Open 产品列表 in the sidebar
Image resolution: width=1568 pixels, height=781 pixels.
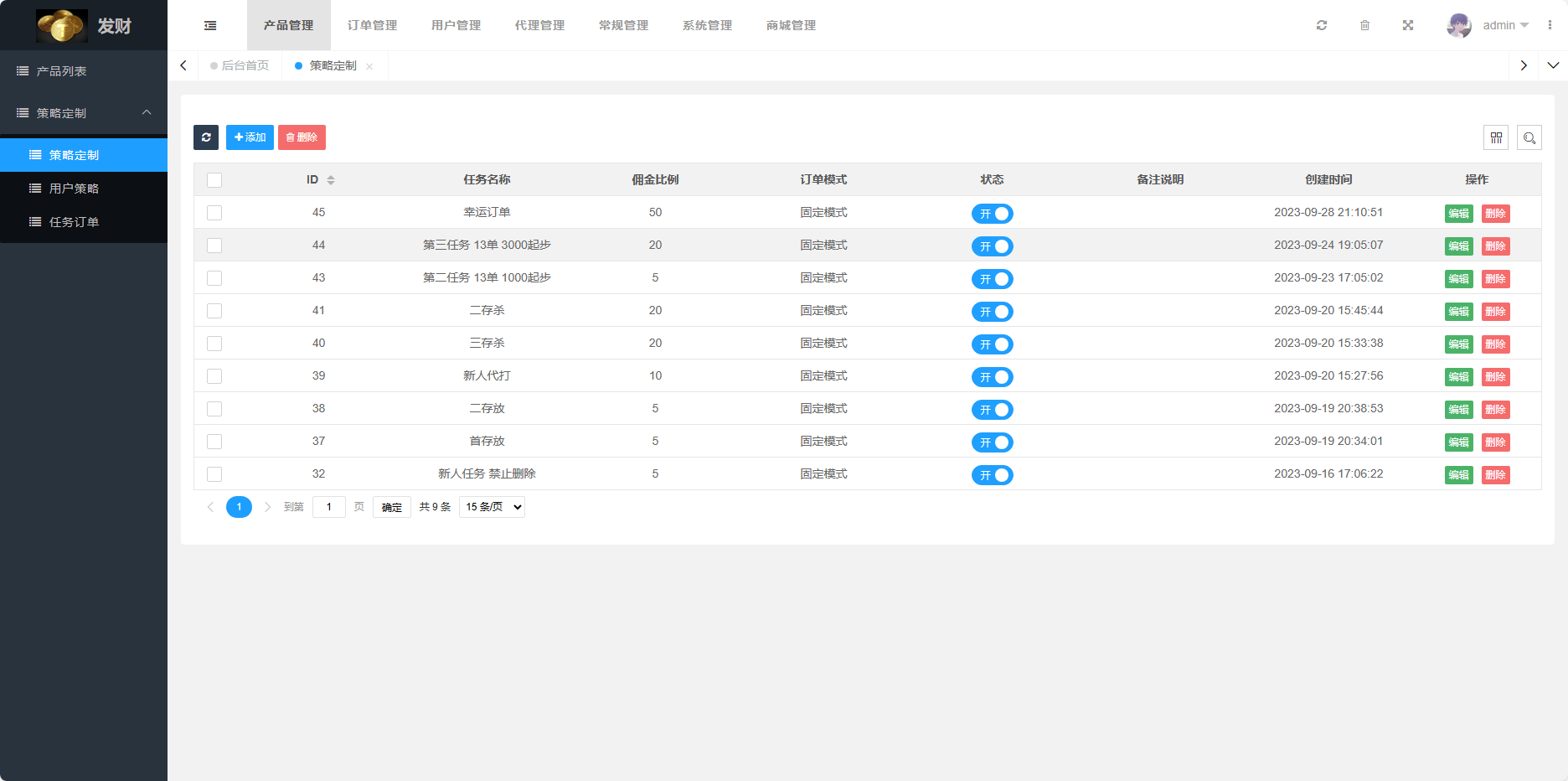[x=84, y=71]
